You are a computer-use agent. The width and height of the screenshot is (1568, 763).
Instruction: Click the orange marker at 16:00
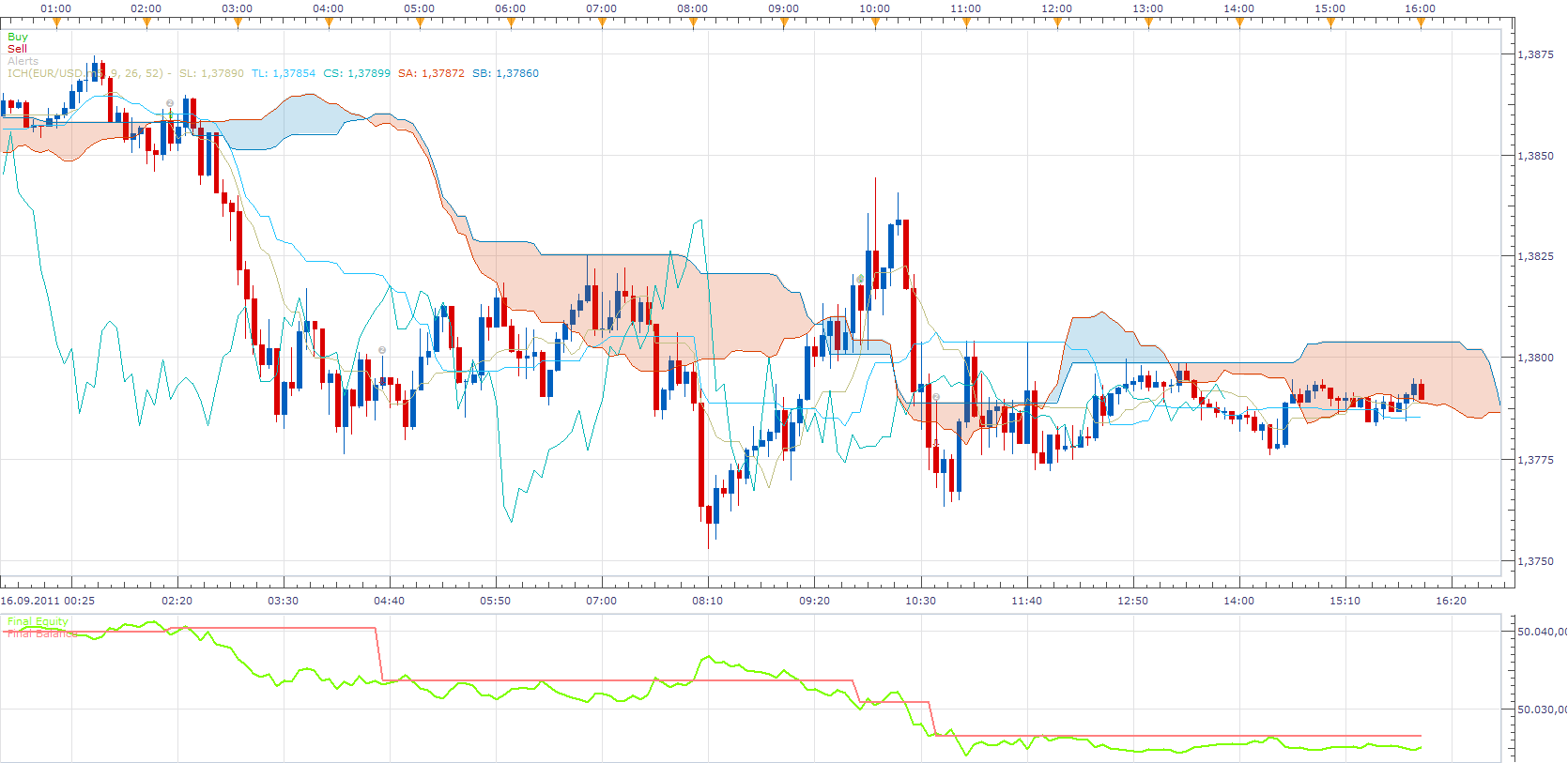[1421, 23]
